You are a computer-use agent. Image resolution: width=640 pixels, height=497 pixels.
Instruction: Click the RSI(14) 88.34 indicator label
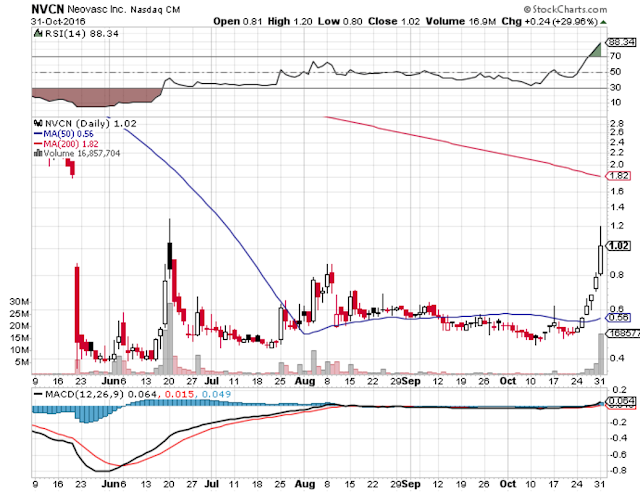(x=82, y=33)
